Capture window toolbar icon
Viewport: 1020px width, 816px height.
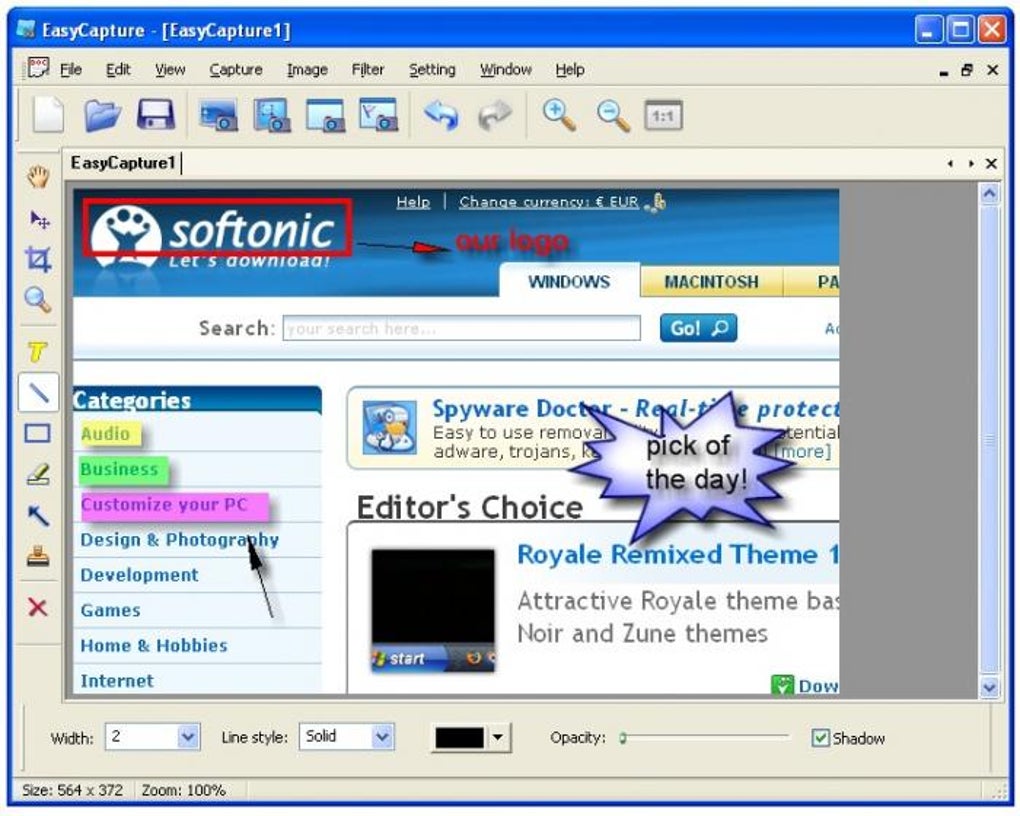point(325,116)
